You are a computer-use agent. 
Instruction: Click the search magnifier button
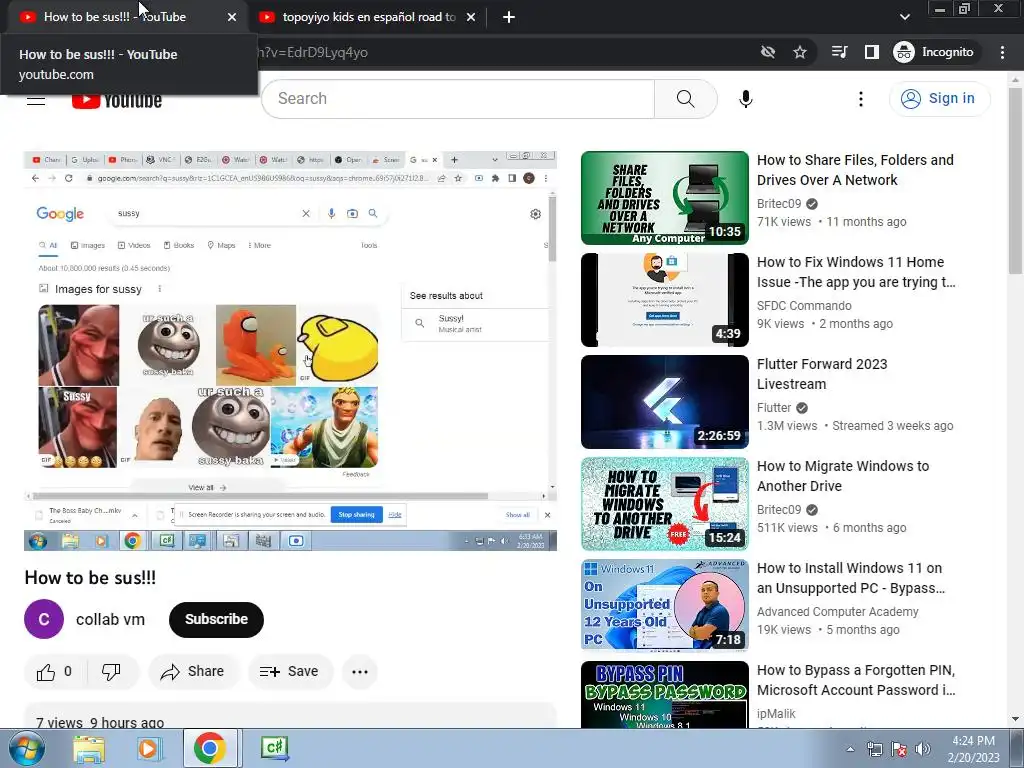point(686,99)
